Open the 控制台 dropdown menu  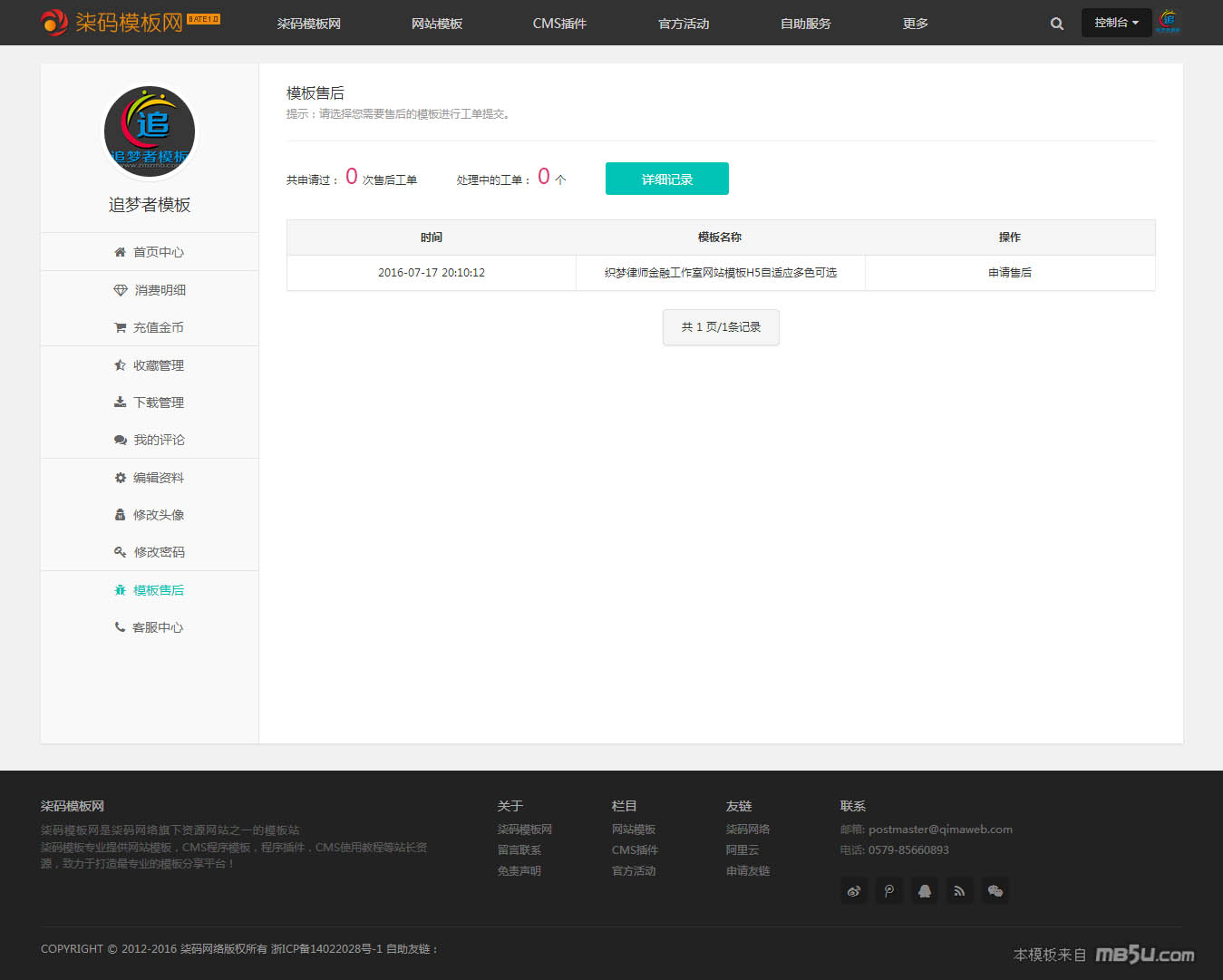[x=1115, y=23]
